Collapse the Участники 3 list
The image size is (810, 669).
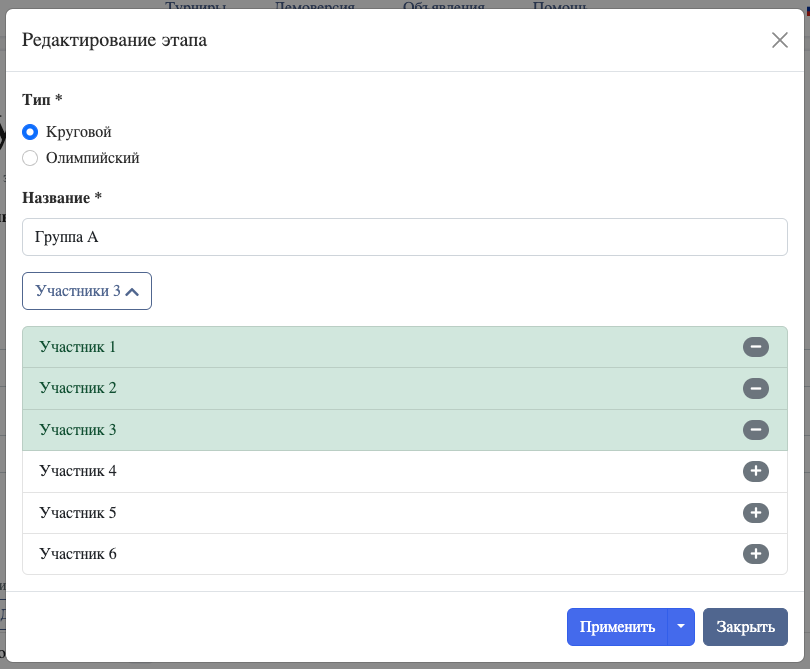click(87, 291)
